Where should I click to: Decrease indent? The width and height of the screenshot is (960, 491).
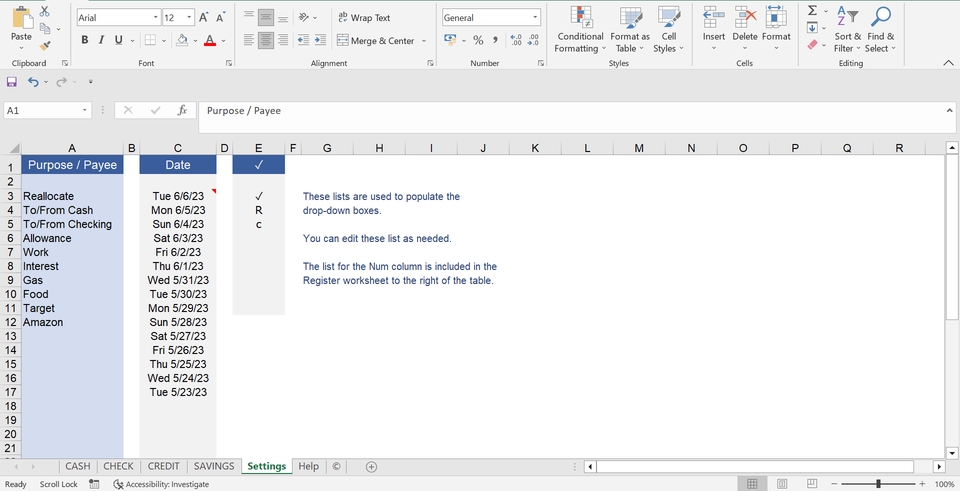(303, 40)
